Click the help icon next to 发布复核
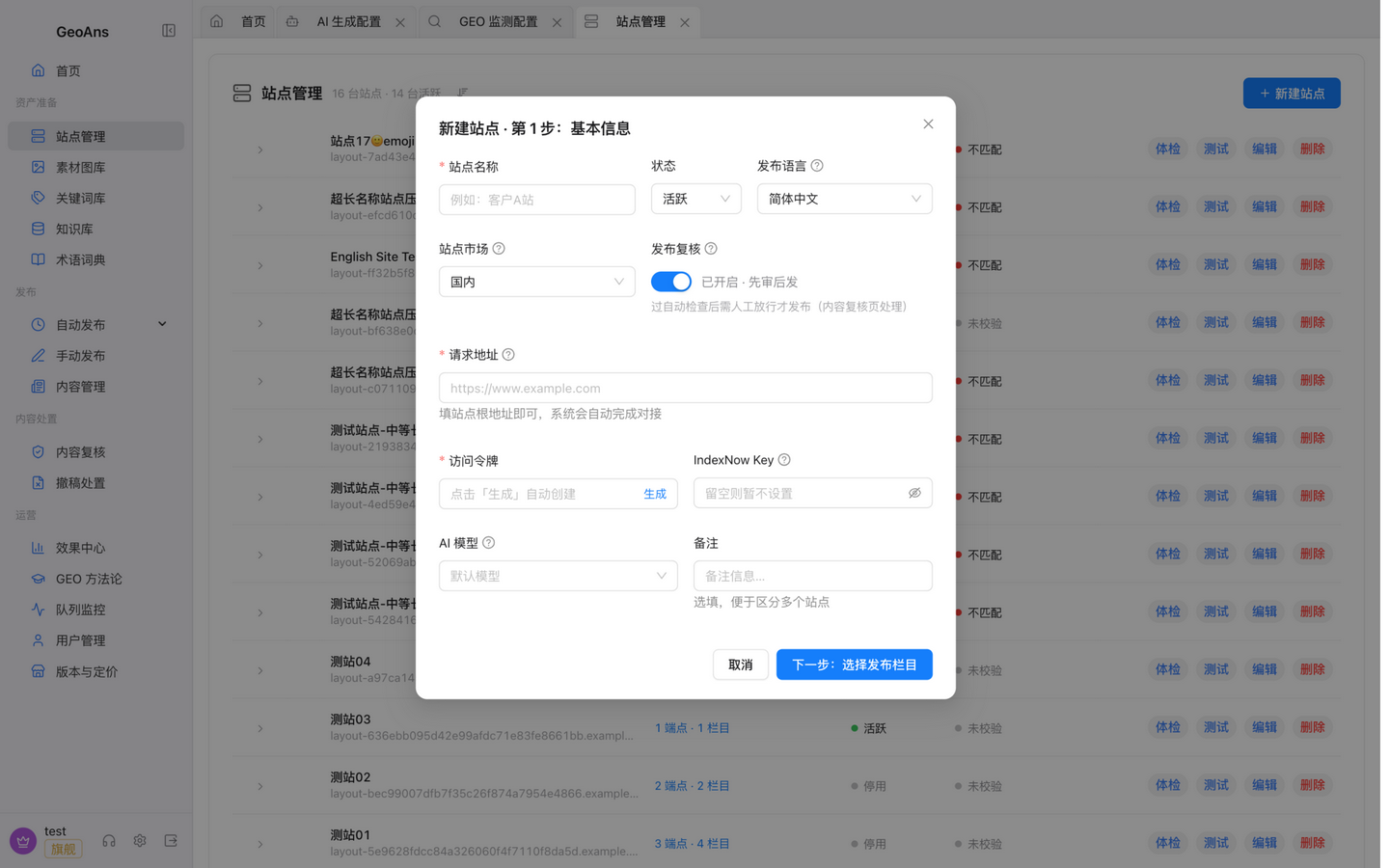 click(711, 249)
